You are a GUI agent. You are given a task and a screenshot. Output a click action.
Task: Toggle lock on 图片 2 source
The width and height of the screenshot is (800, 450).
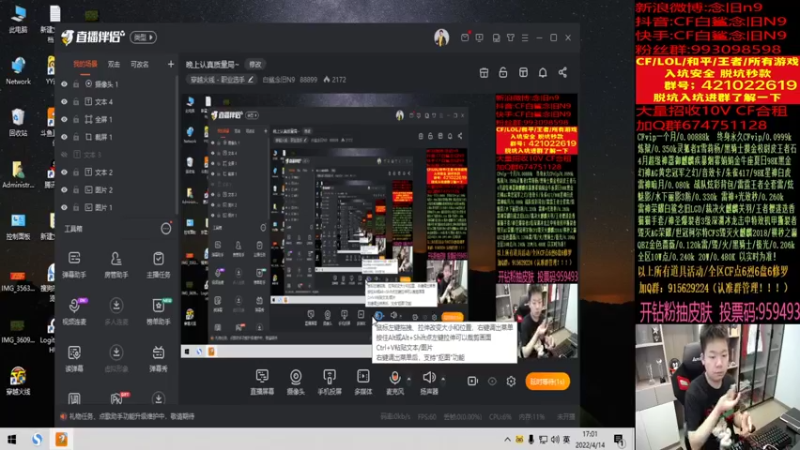click(x=76, y=190)
